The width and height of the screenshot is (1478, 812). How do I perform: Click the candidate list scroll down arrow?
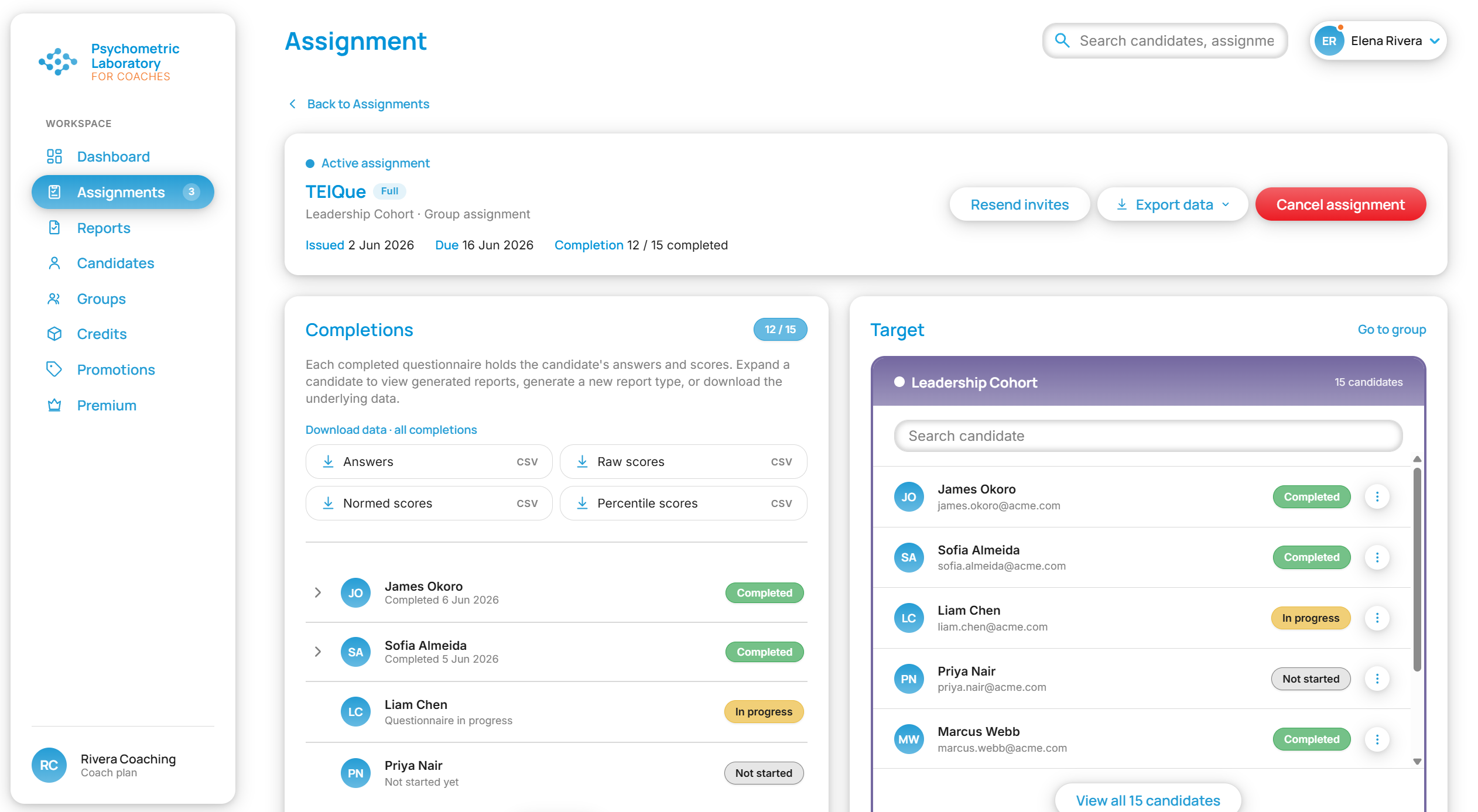1417,762
